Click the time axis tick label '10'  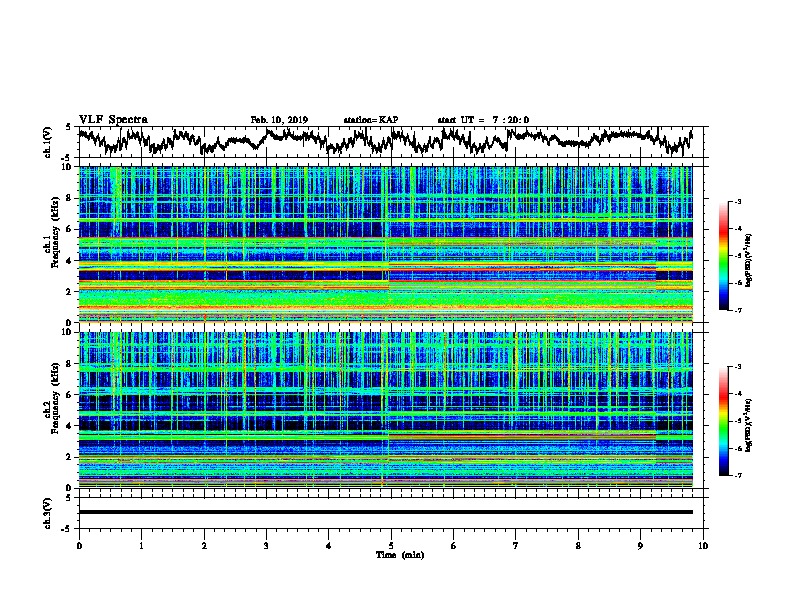pyautogui.click(x=703, y=546)
